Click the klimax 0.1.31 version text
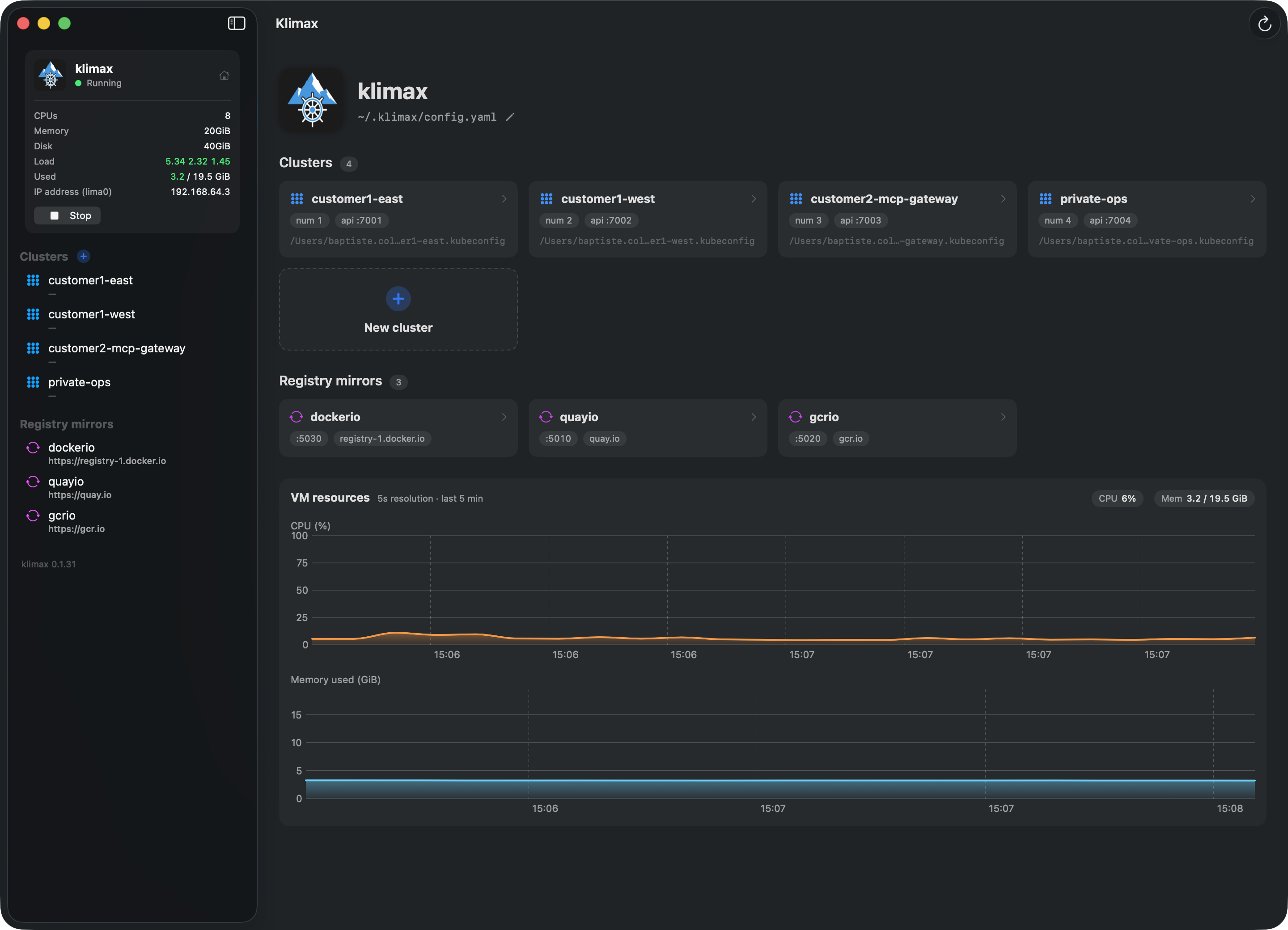 click(x=48, y=564)
